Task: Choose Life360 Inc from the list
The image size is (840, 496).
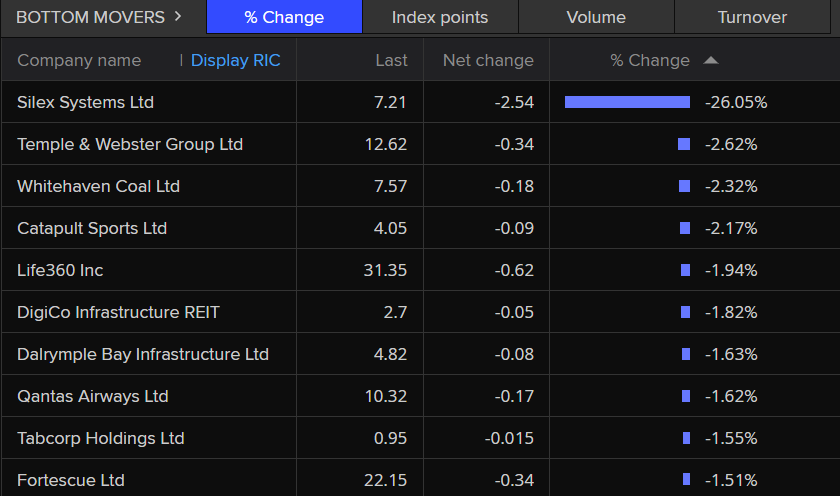Action: pyautogui.click(x=60, y=270)
